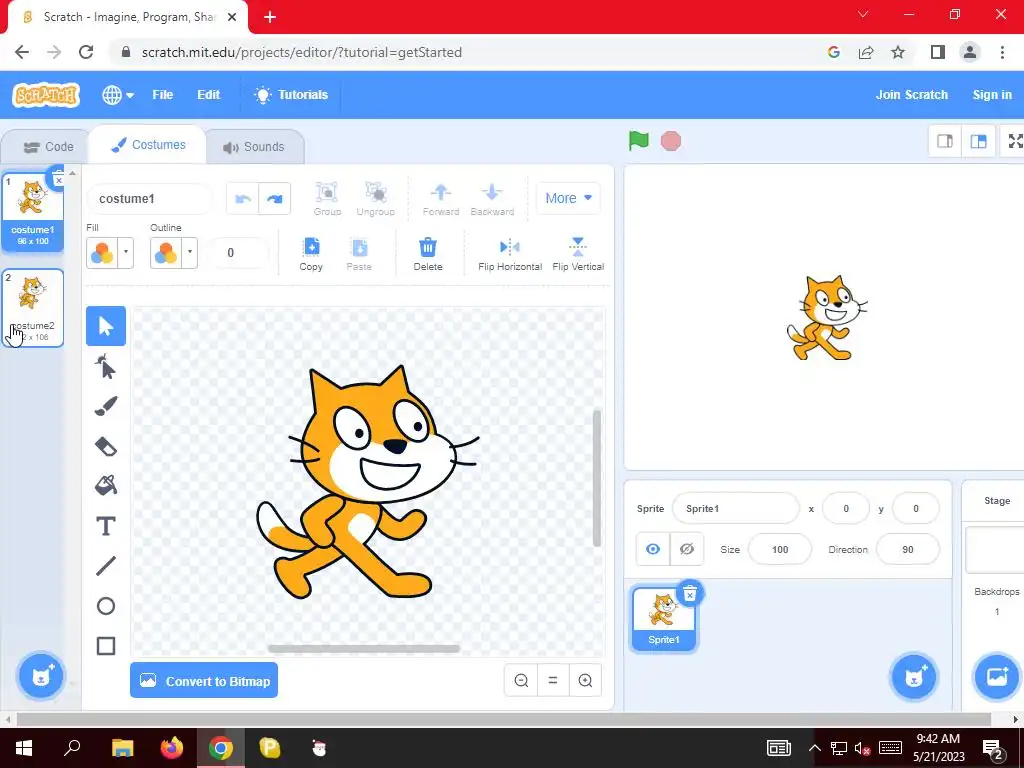Click the redo arrow button

click(x=275, y=199)
